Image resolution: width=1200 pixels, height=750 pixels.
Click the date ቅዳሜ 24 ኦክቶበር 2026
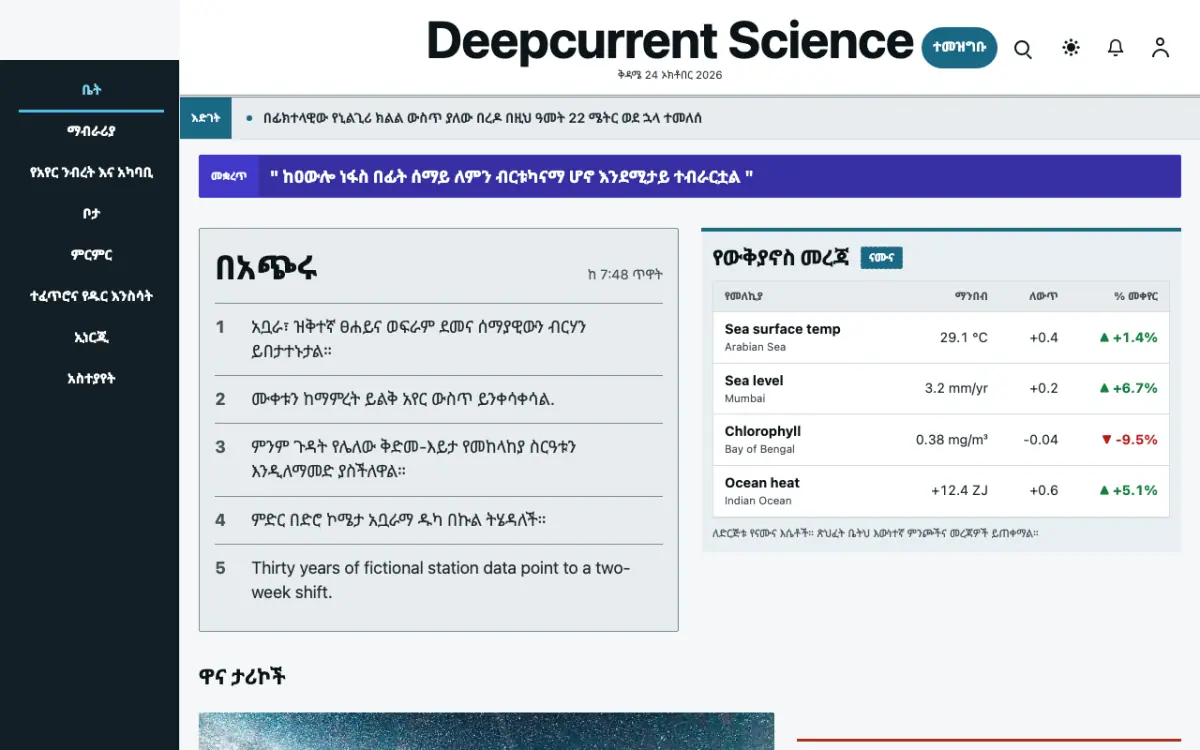pyautogui.click(x=670, y=75)
